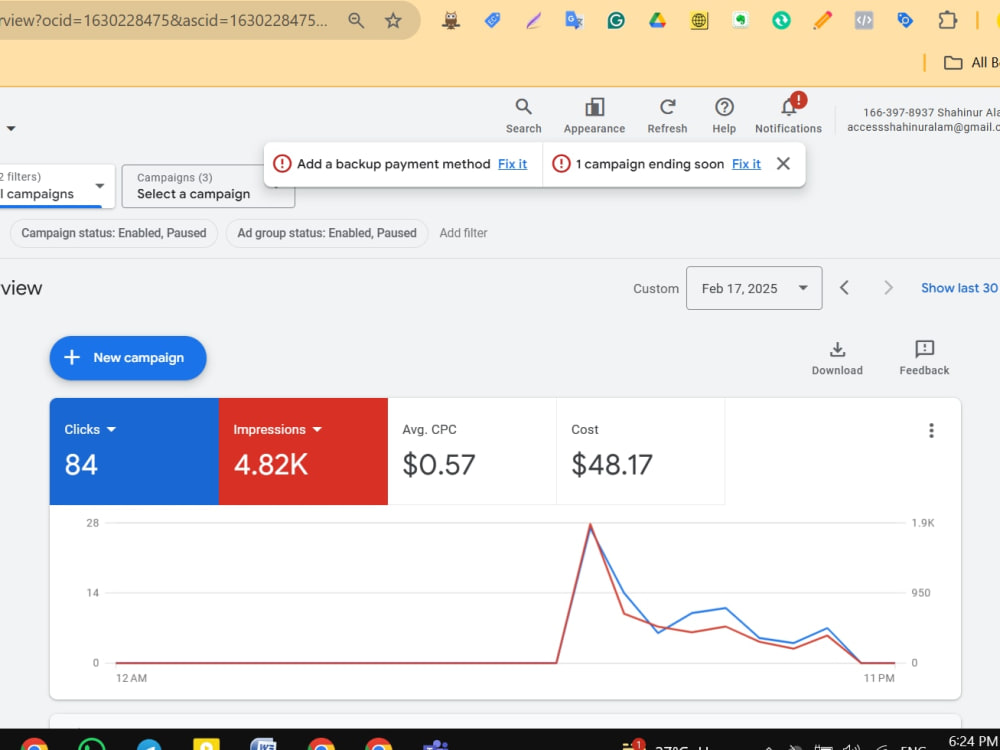Click Add filter
This screenshot has height=750, width=1000.
463,233
